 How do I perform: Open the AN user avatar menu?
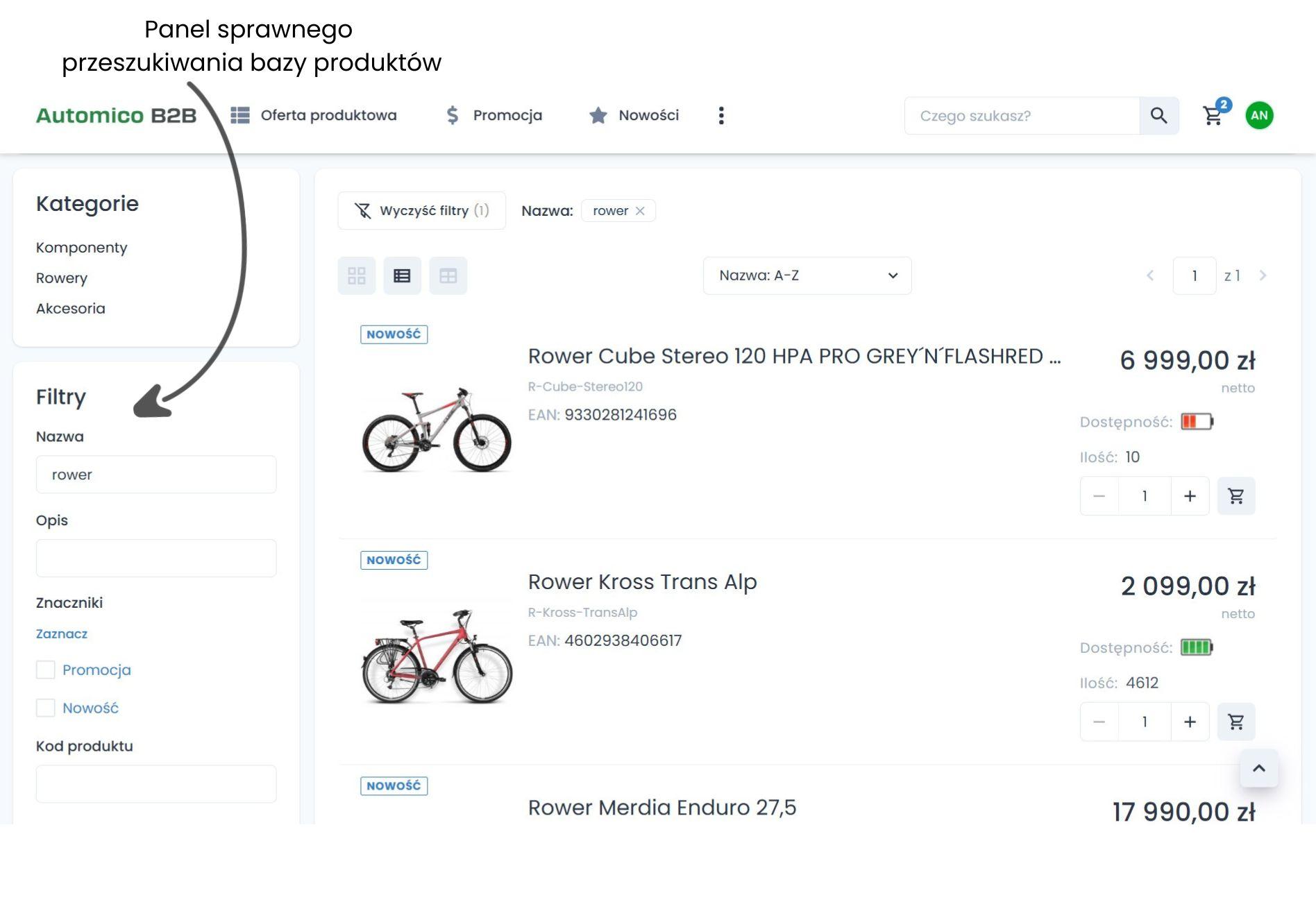tap(1259, 115)
